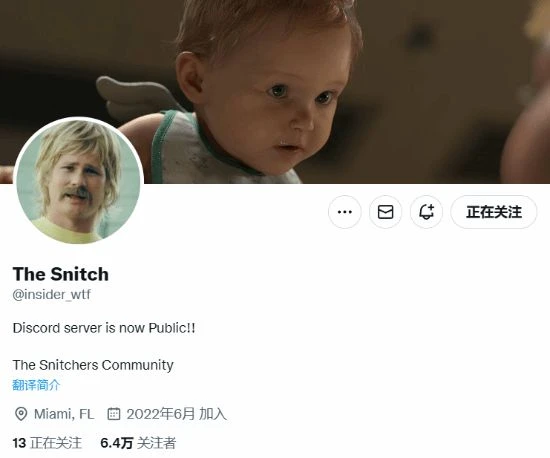Click the 正在关注 following button
Viewport: 550px width, 458px height.
click(494, 212)
